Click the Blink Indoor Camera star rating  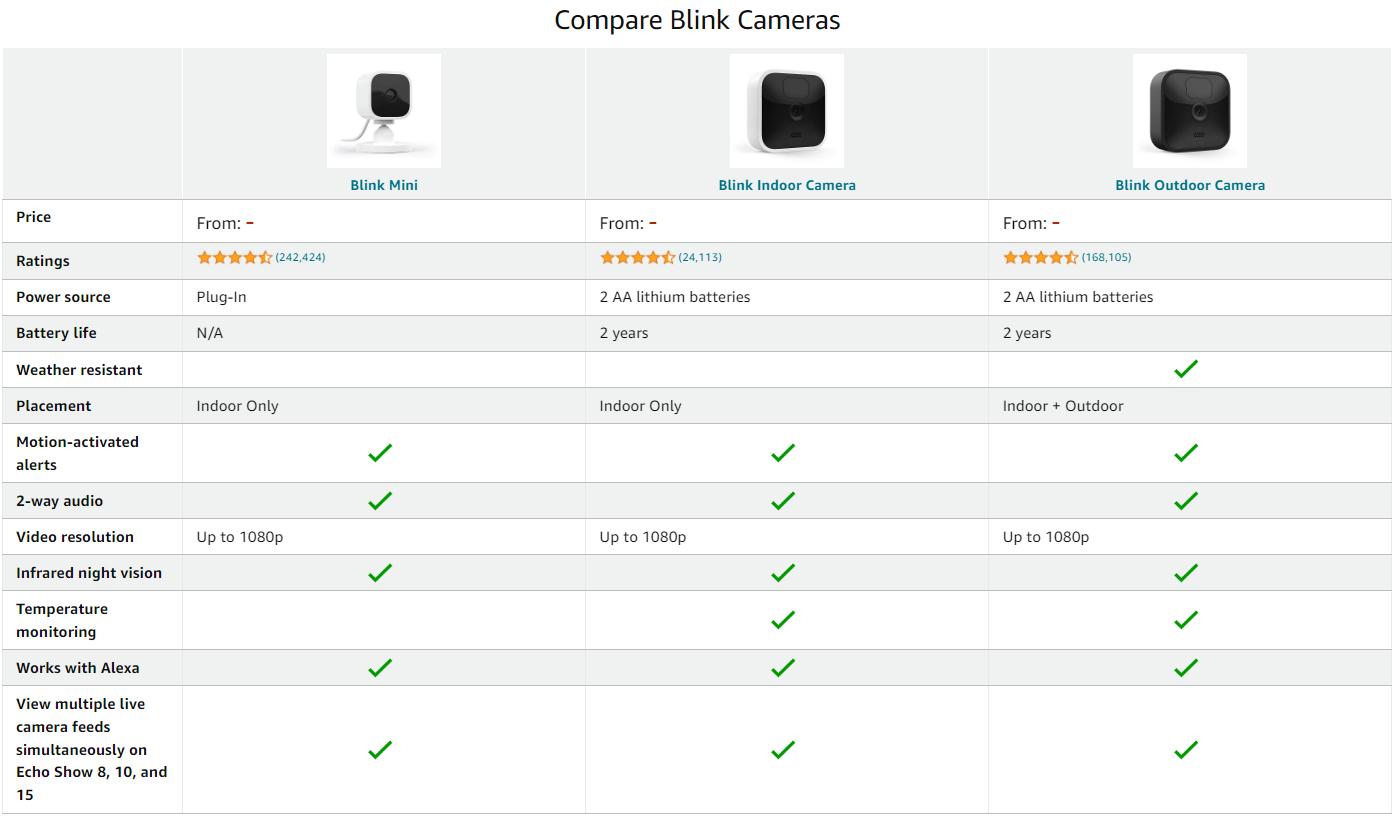[x=637, y=258]
